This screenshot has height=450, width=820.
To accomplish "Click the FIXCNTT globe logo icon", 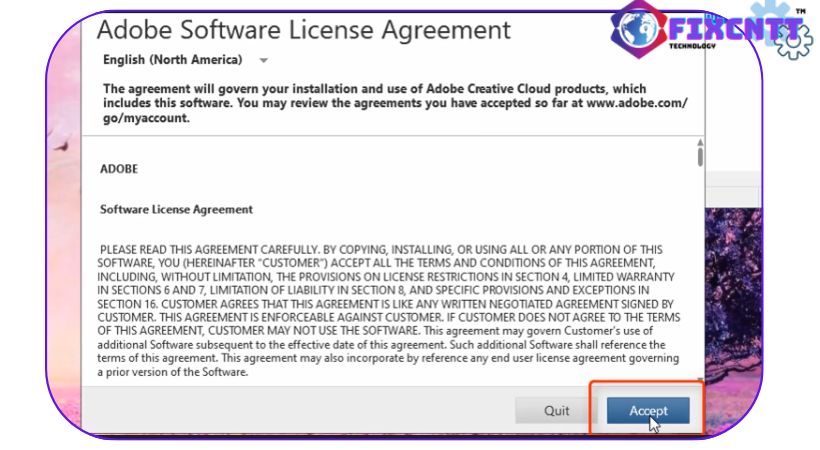I will [639, 27].
